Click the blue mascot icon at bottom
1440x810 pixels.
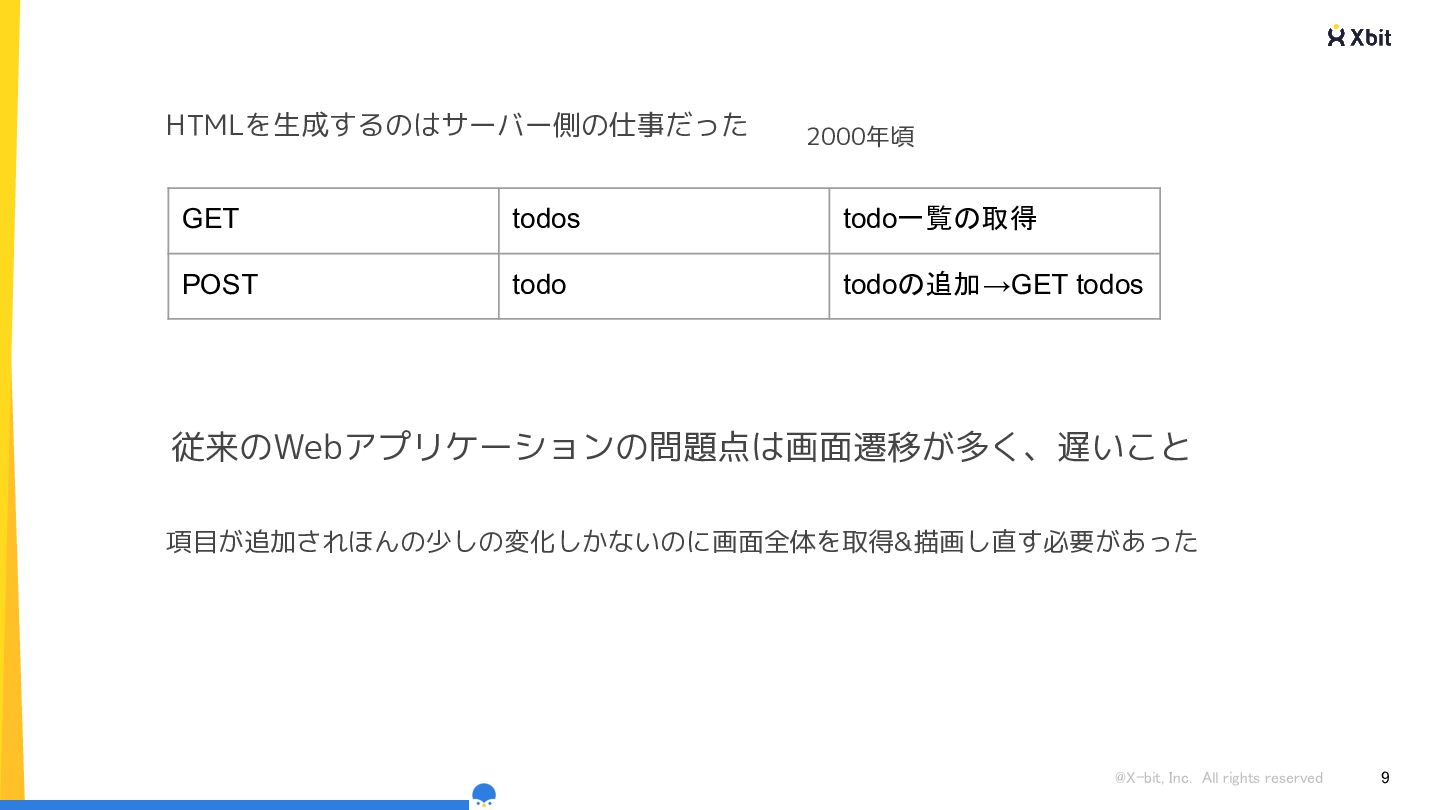(484, 795)
